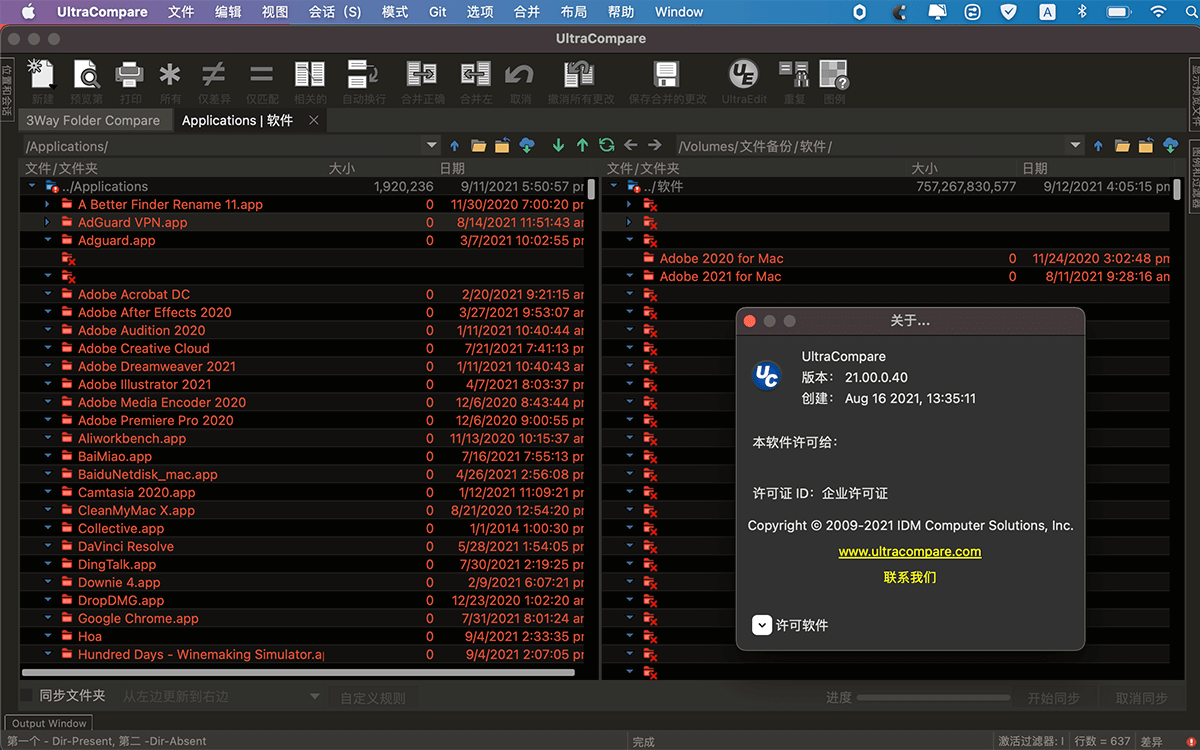This screenshot has height=750, width=1200.
Task: Click the 取消同步 button
Action: (x=1141, y=698)
